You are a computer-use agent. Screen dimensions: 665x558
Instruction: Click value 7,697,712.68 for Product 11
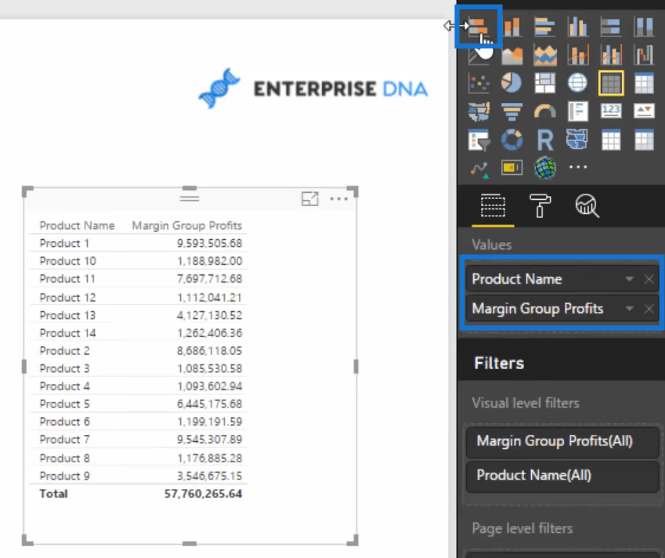(x=210, y=279)
